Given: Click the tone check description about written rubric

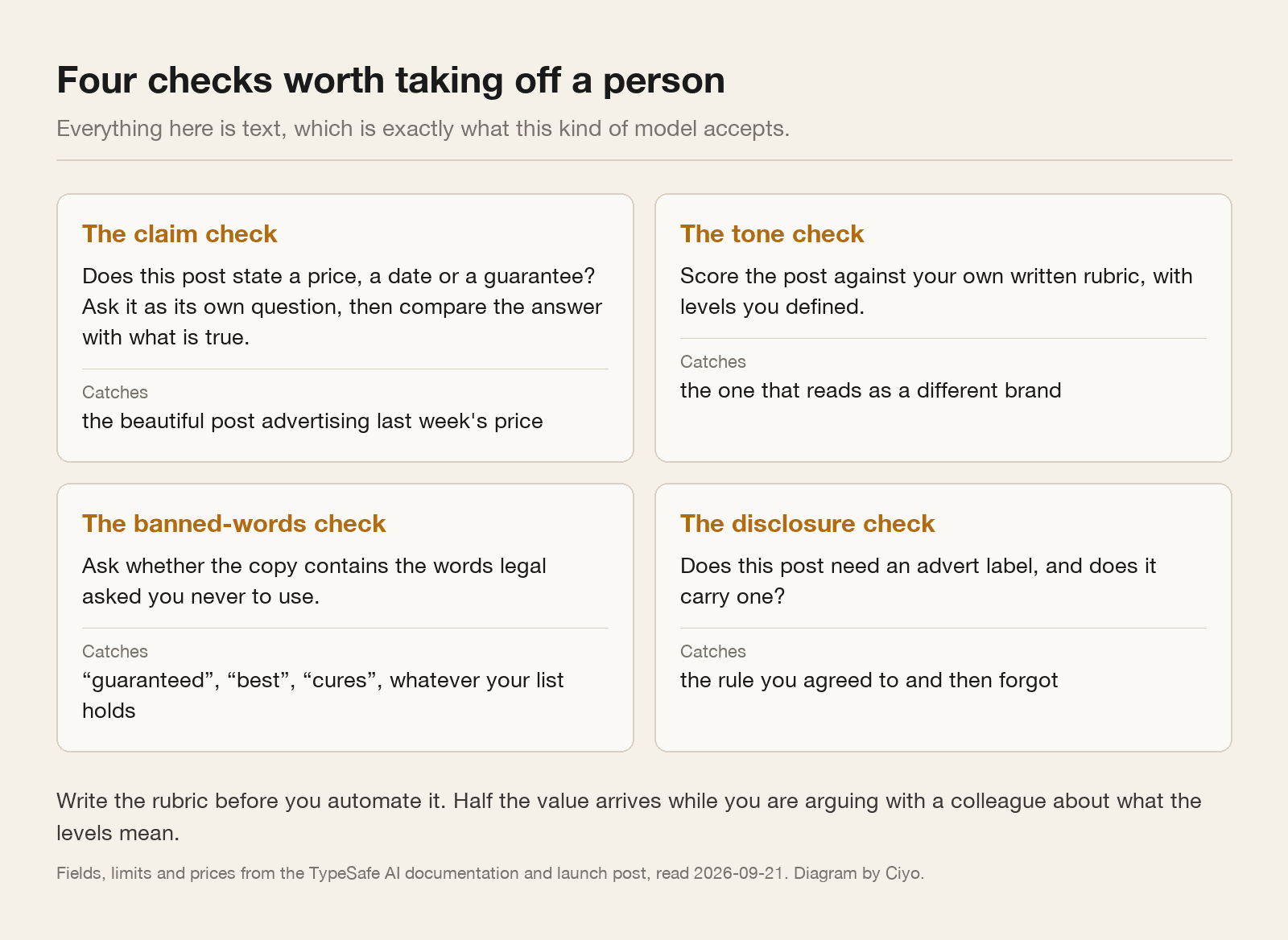Looking at the screenshot, I should 936,291.
